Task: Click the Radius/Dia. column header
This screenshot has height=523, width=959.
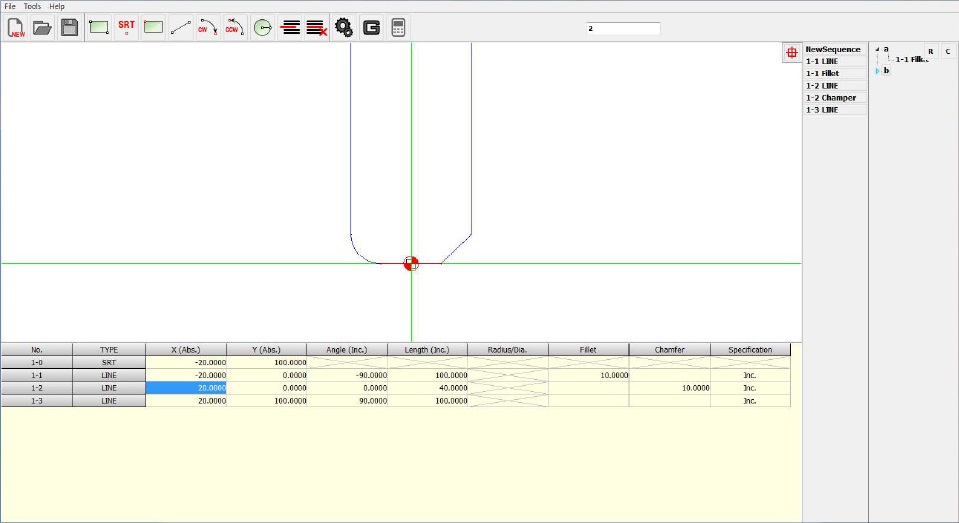Action: click(x=508, y=350)
